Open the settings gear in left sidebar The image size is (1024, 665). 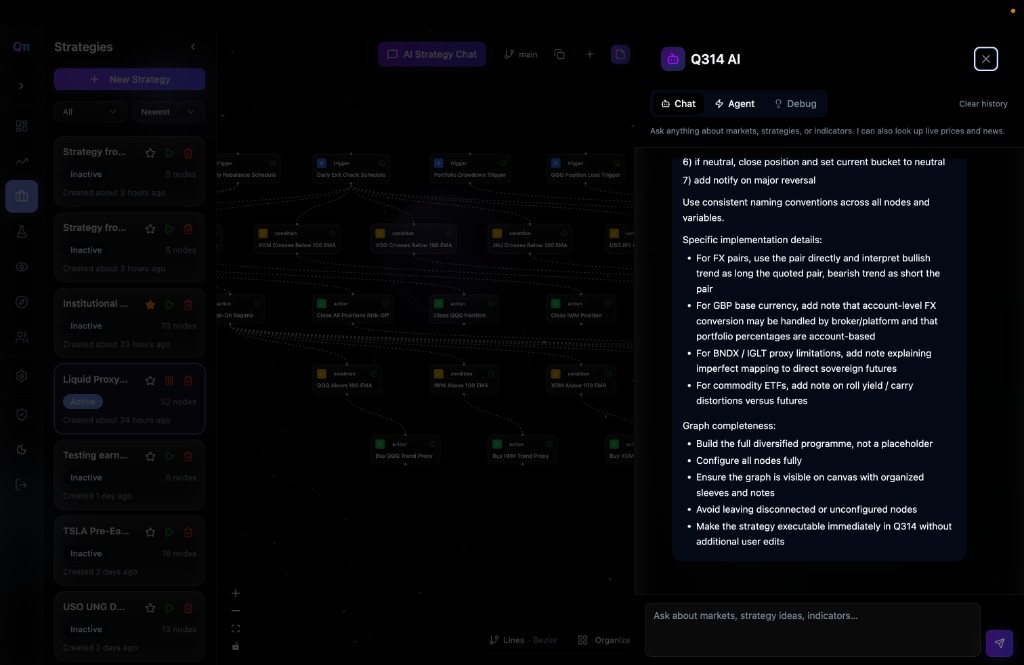(x=21, y=378)
